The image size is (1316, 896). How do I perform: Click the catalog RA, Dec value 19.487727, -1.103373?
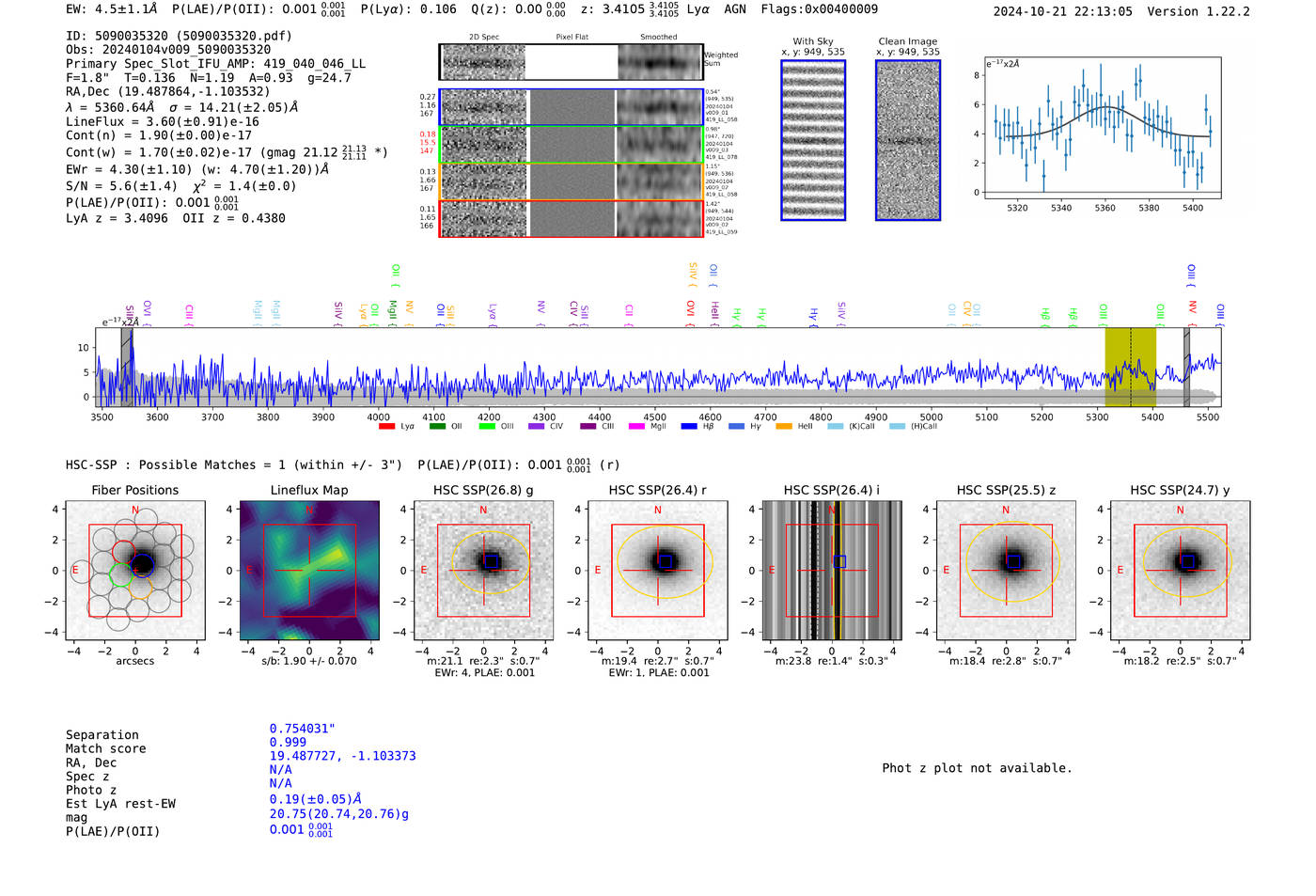[x=342, y=756]
